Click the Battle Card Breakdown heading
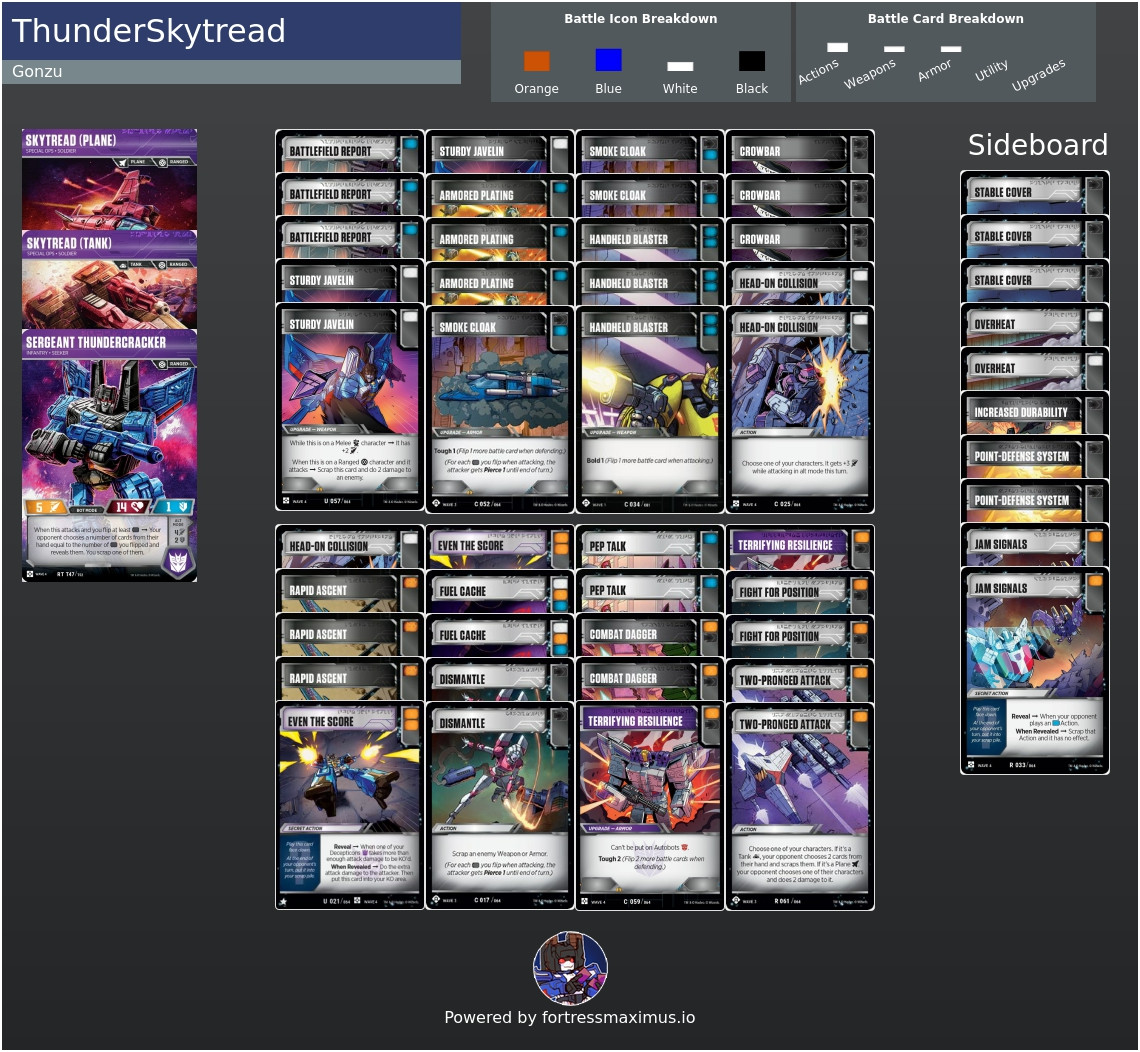Viewport: 1140px width, 1052px height. point(945,19)
